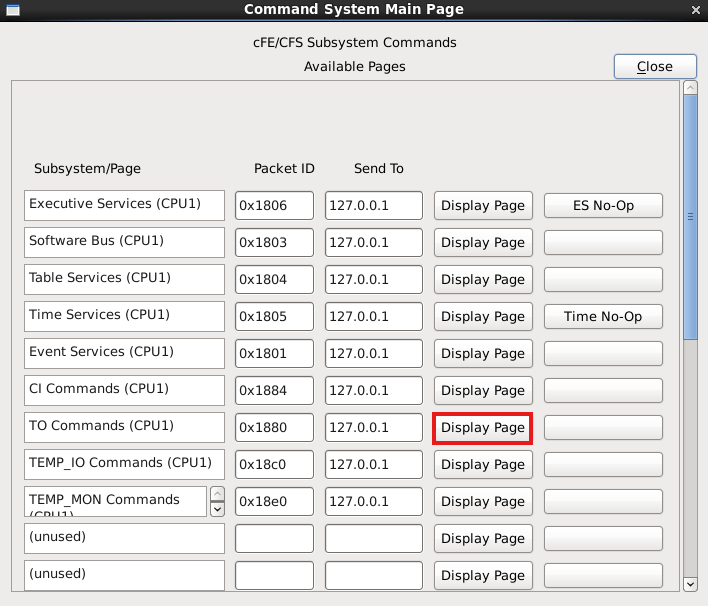
Task: Click down arrow in TEMP_MON Commands field
Action: click(218, 509)
